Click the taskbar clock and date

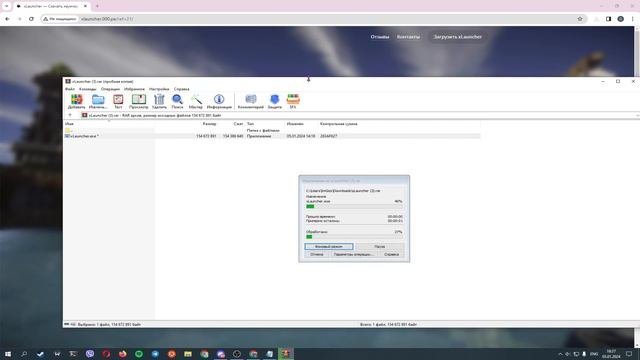coord(611,354)
